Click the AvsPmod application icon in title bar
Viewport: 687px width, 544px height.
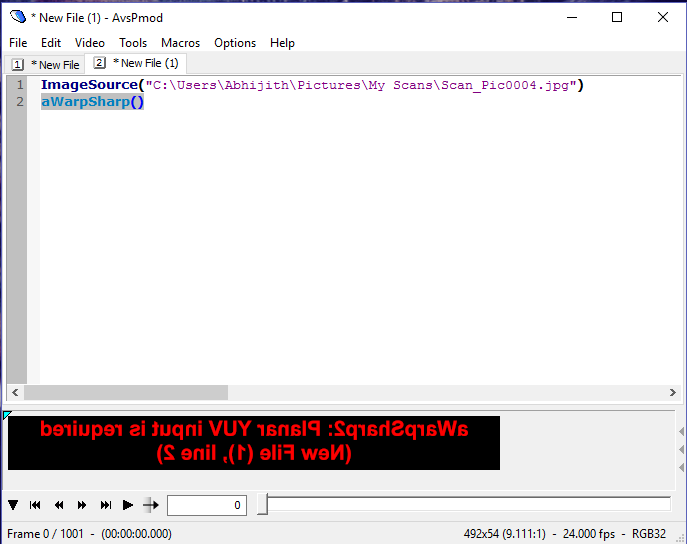tap(18, 17)
